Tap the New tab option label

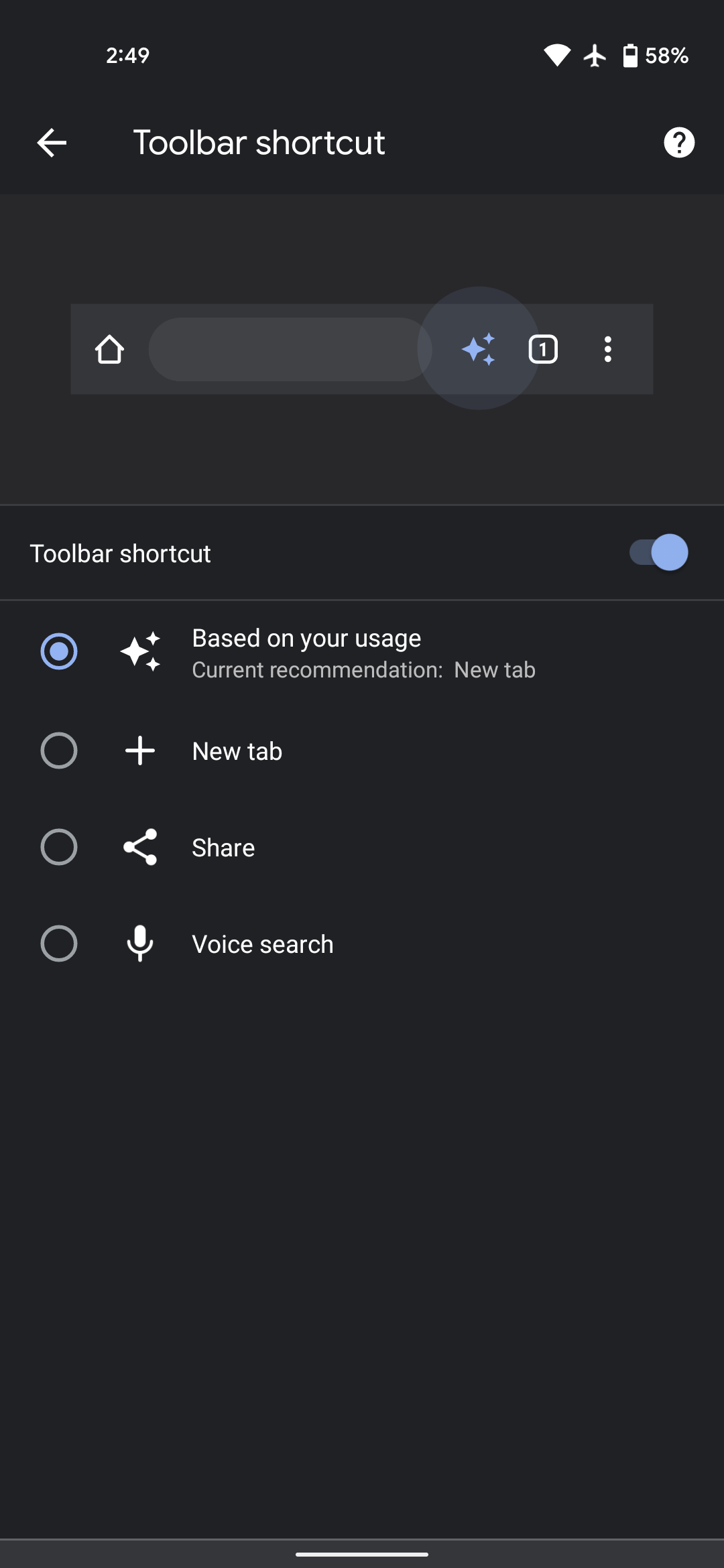237,751
